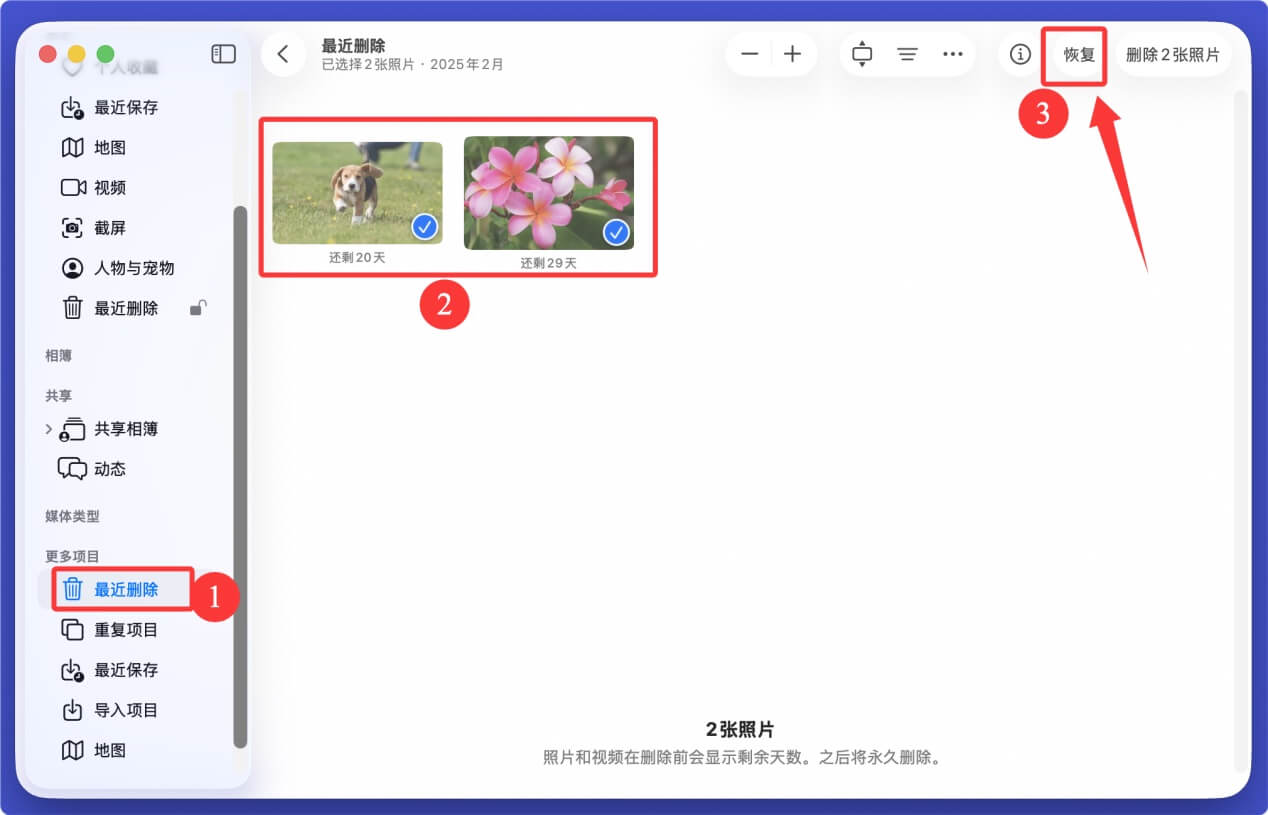Click the unlock icon next to 最近删除
This screenshot has width=1268, height=815.
(198, 309)
